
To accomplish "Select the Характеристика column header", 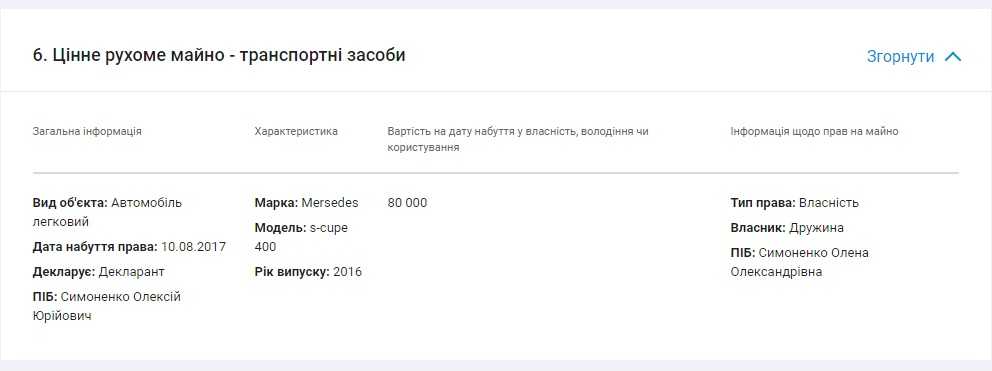I will click(x=296, y=132).
